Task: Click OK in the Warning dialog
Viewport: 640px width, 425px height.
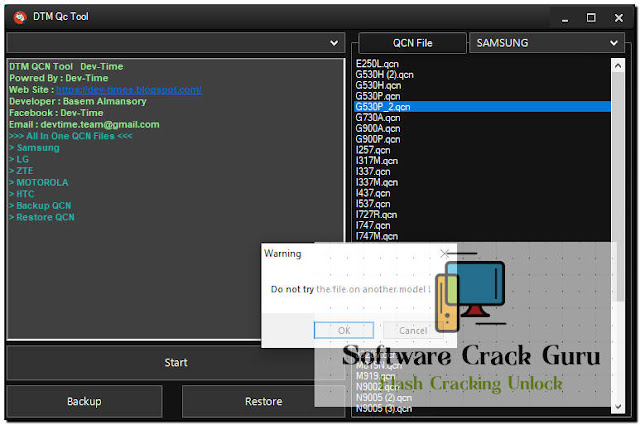Action: (344, 330)
